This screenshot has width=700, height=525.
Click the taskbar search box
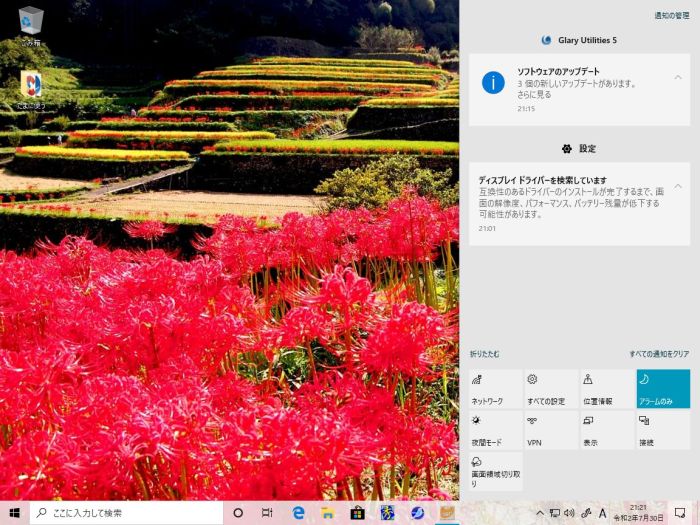coord(127,512)
